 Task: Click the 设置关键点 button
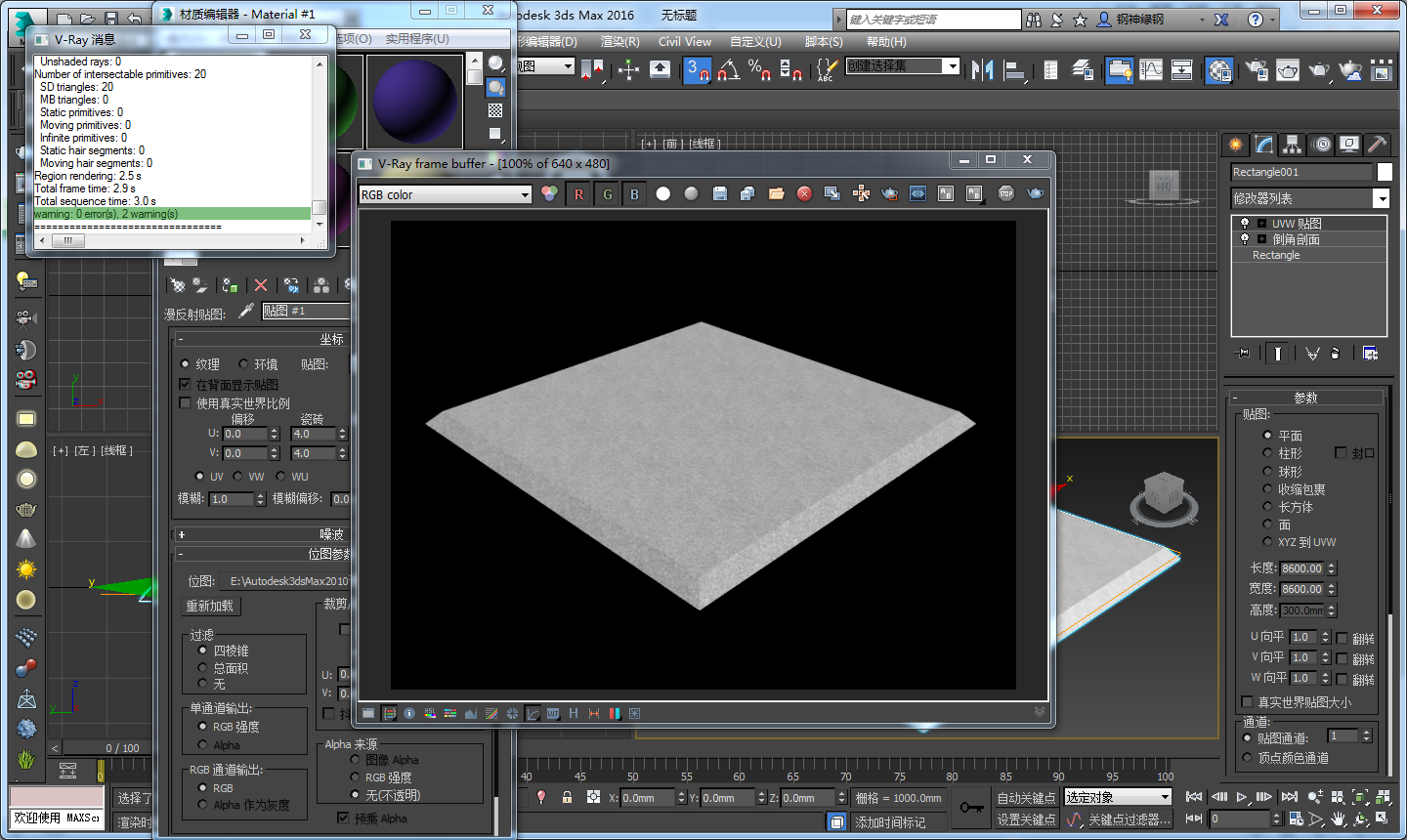point(1026,819)
